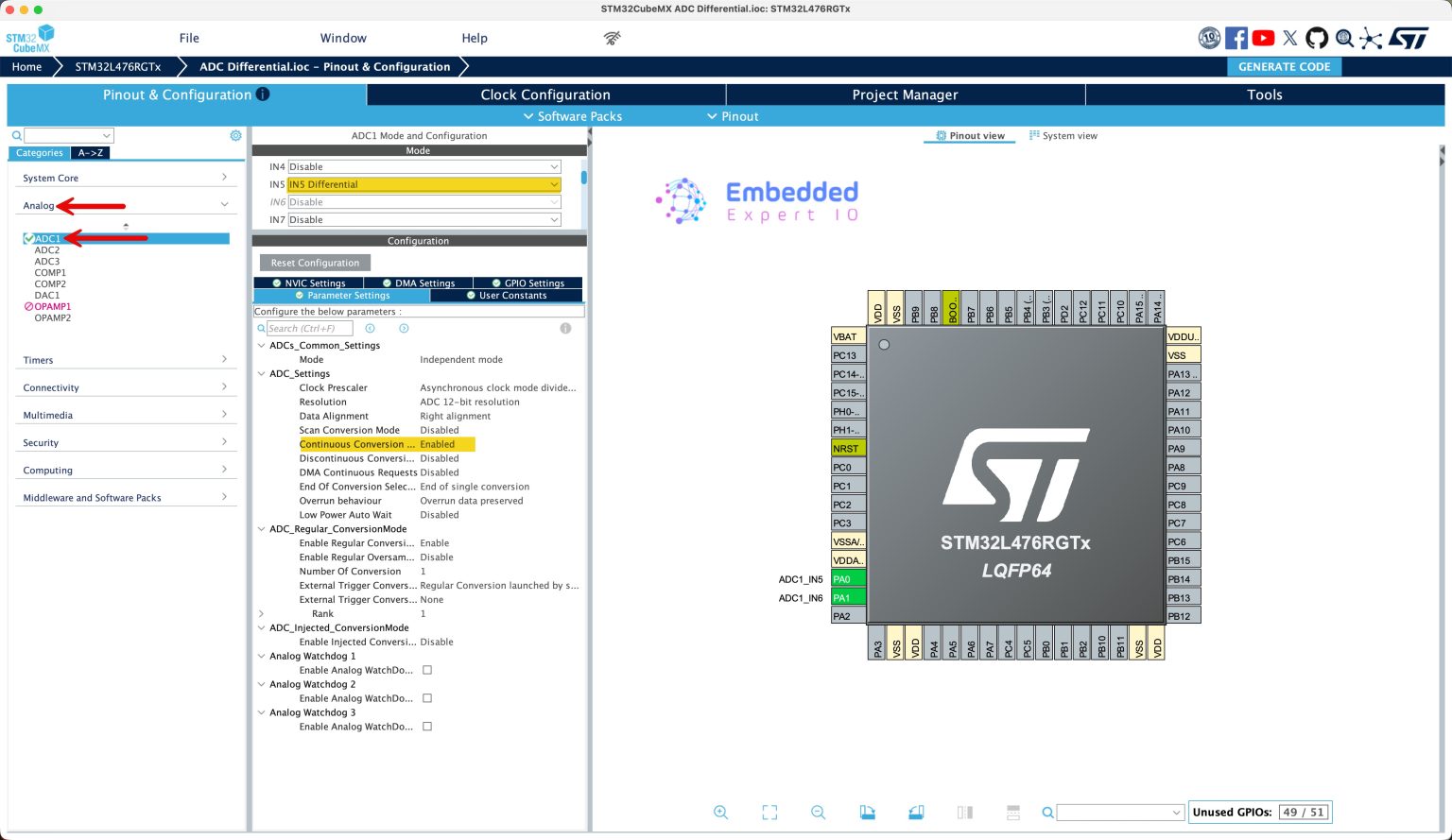Click the best fit icon below the chip diagram
This screenshot has width=1452, height=840.
[x=769, y=812]
